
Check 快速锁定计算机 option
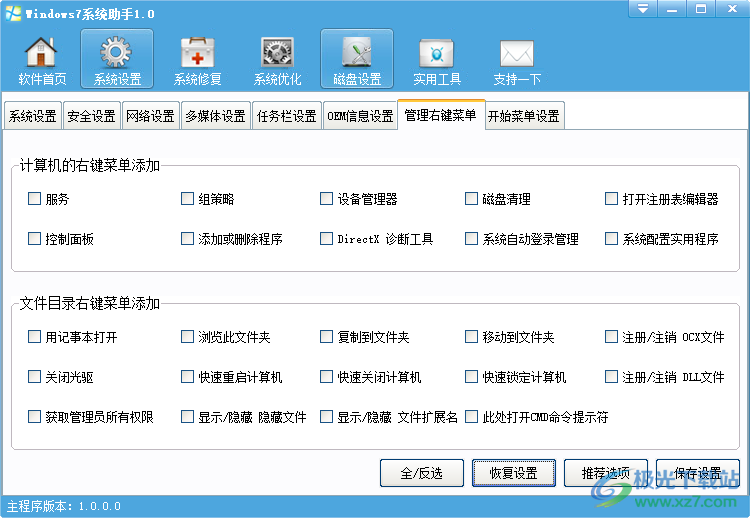[471, 376]
